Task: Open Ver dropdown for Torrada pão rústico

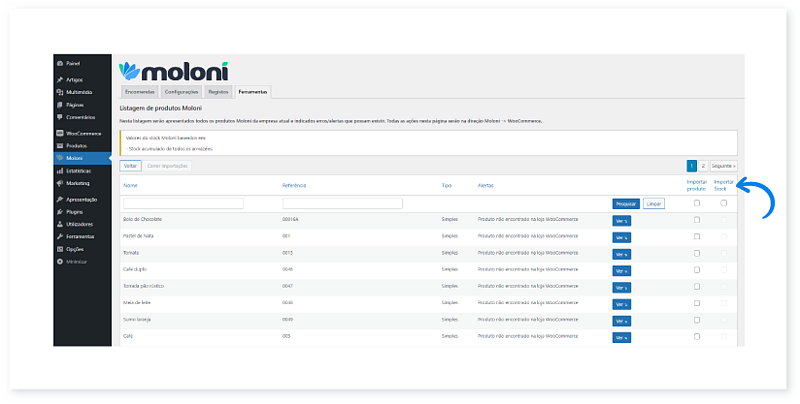Action: click(x=621, y=288)
